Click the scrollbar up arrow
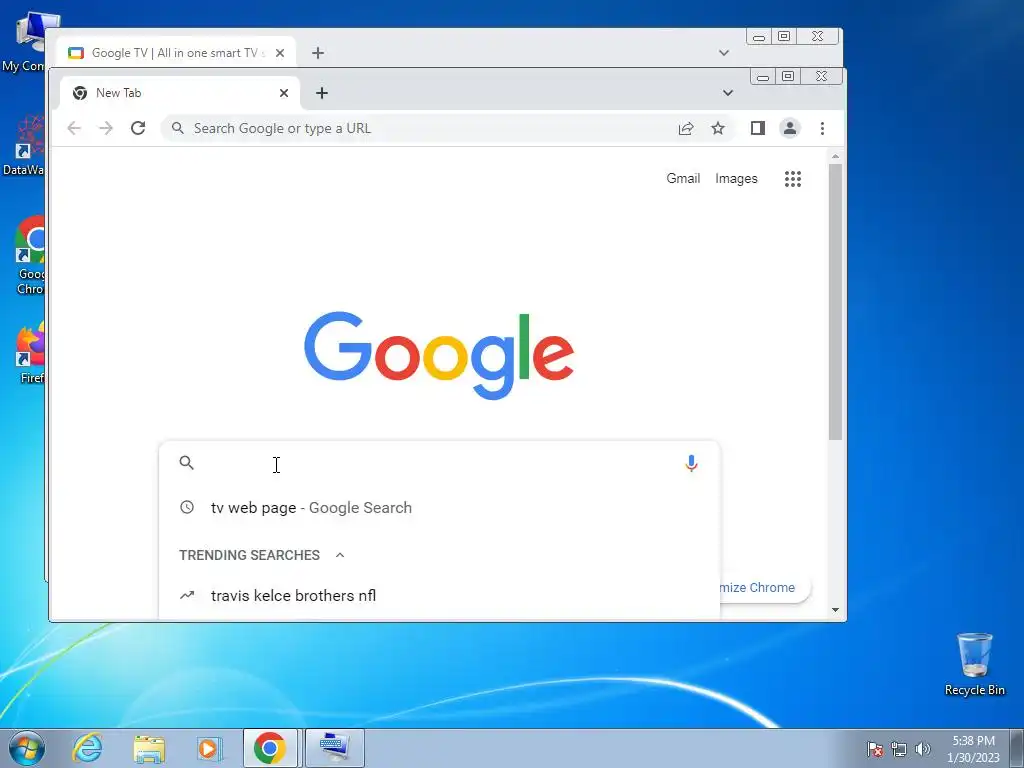 pos(835,157)
